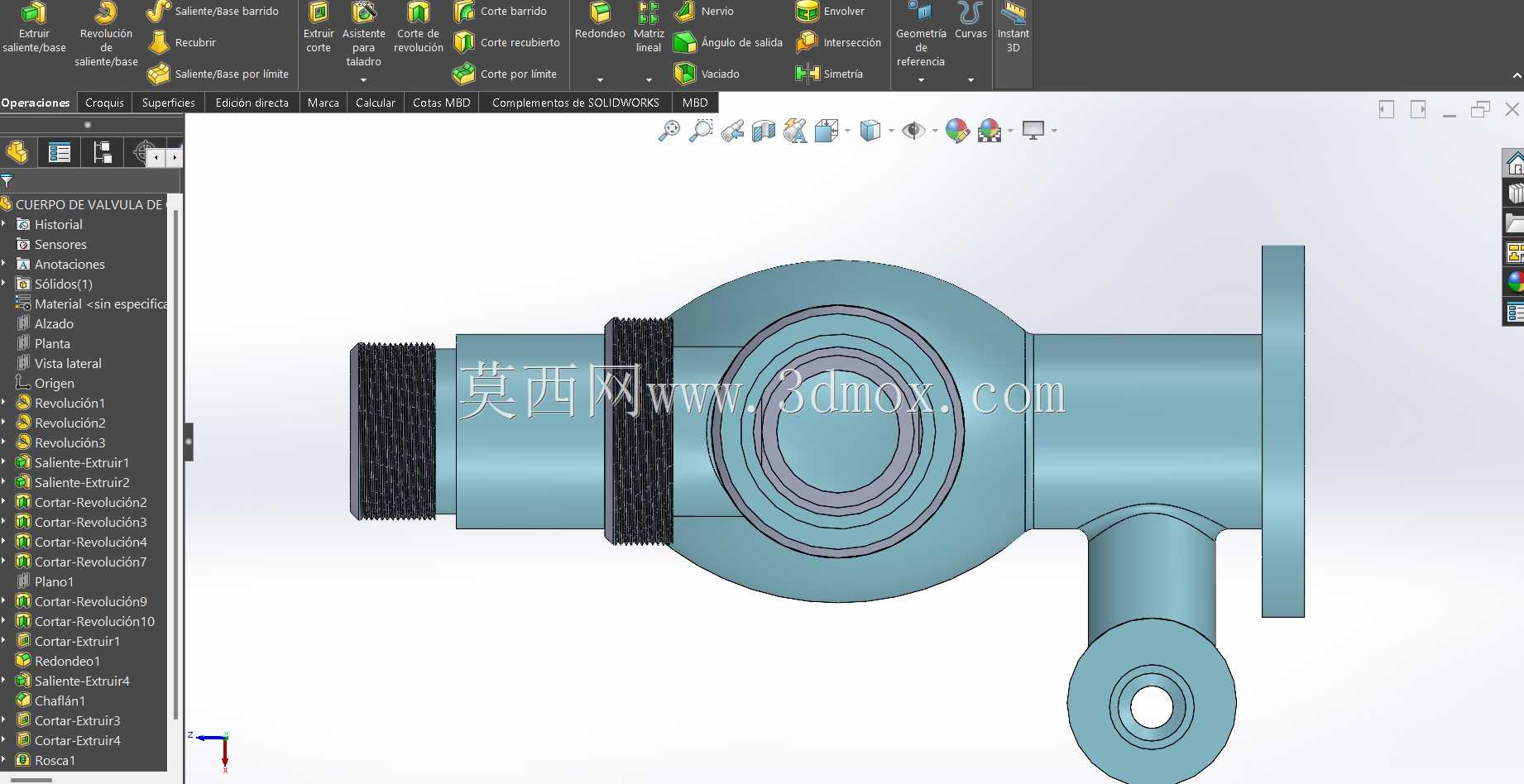Screen dimensions: 1524x784
Task: Select Cortar-Revolución7 feature
Action: [x=82, y=562]
